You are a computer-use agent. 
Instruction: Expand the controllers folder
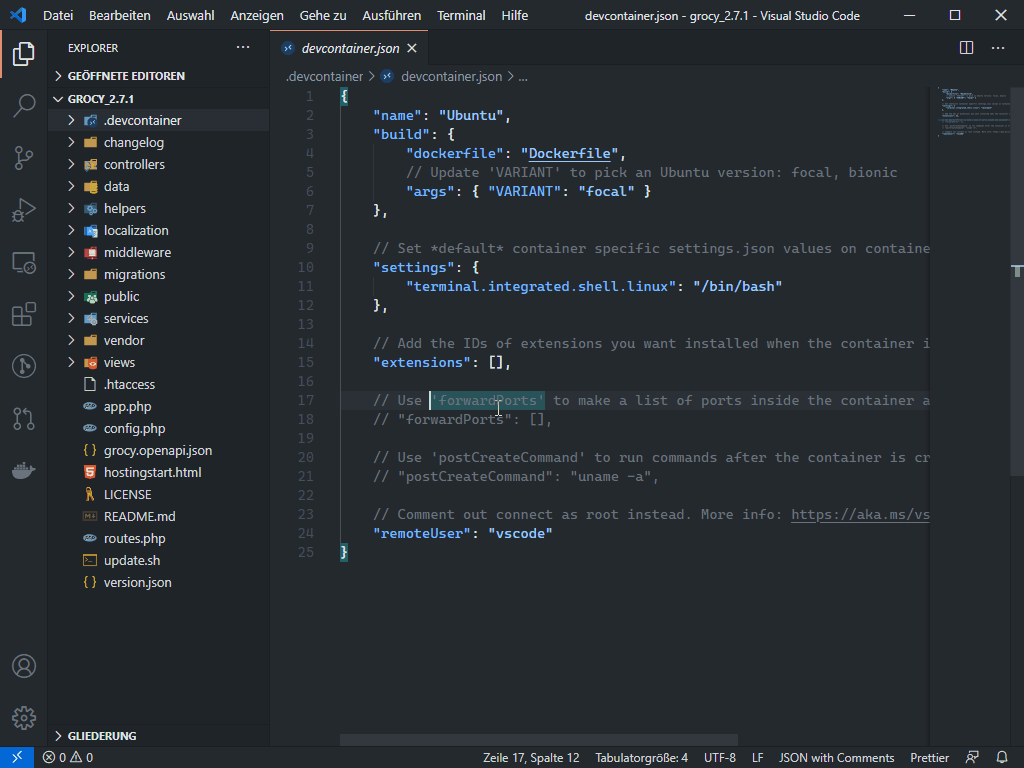tap(134, 164)
